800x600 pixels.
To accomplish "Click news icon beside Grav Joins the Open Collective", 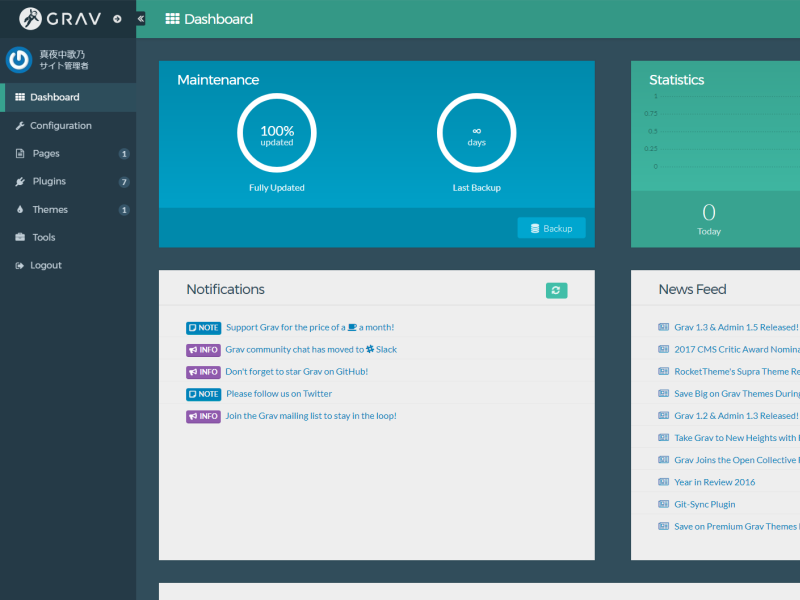I will tap(663, 460).
